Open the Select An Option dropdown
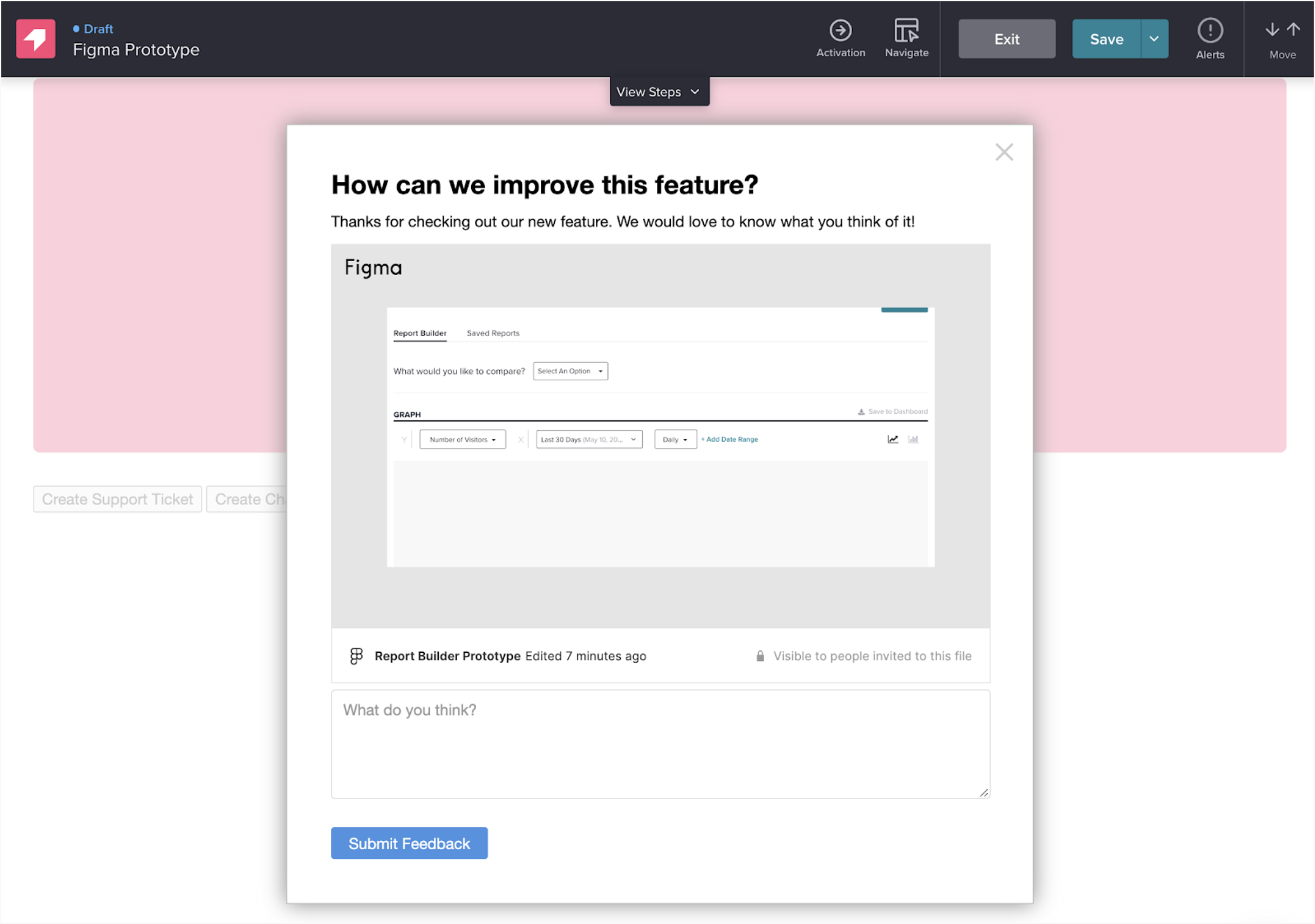This screenshot has height=924, width=1315. point(570,371)
